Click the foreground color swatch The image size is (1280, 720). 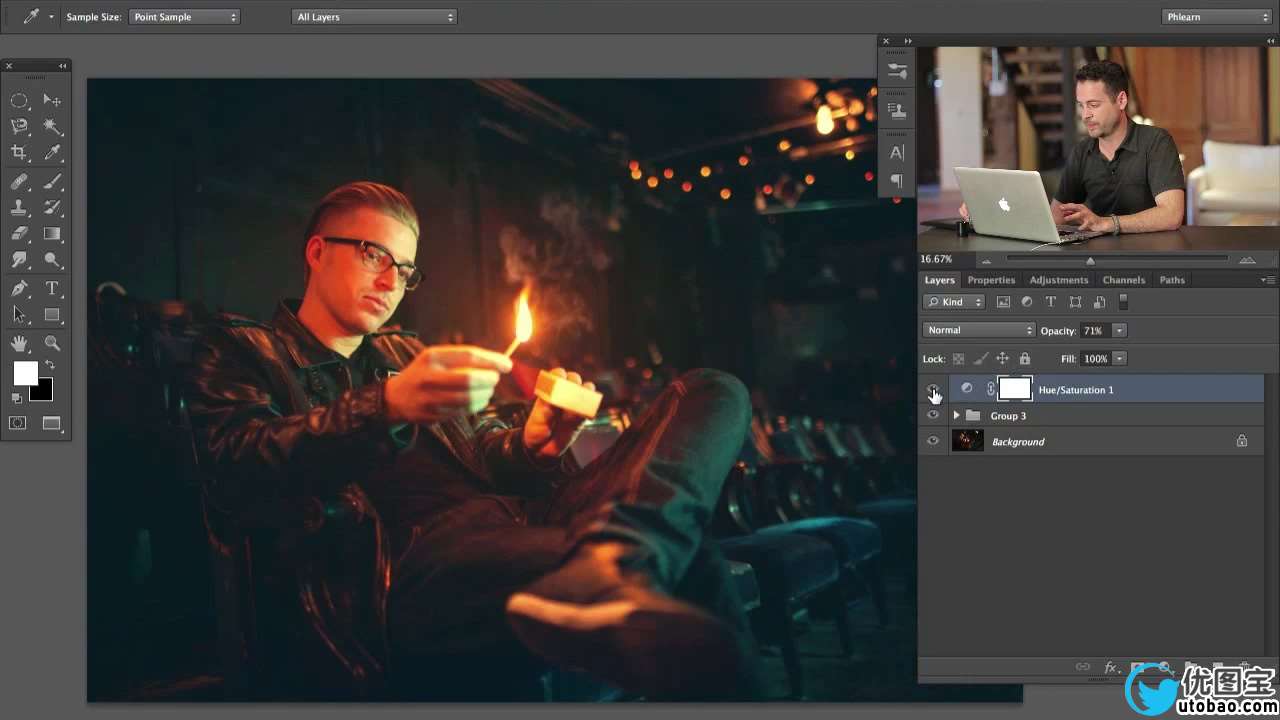pyautogui.click(x=24, y=373)
